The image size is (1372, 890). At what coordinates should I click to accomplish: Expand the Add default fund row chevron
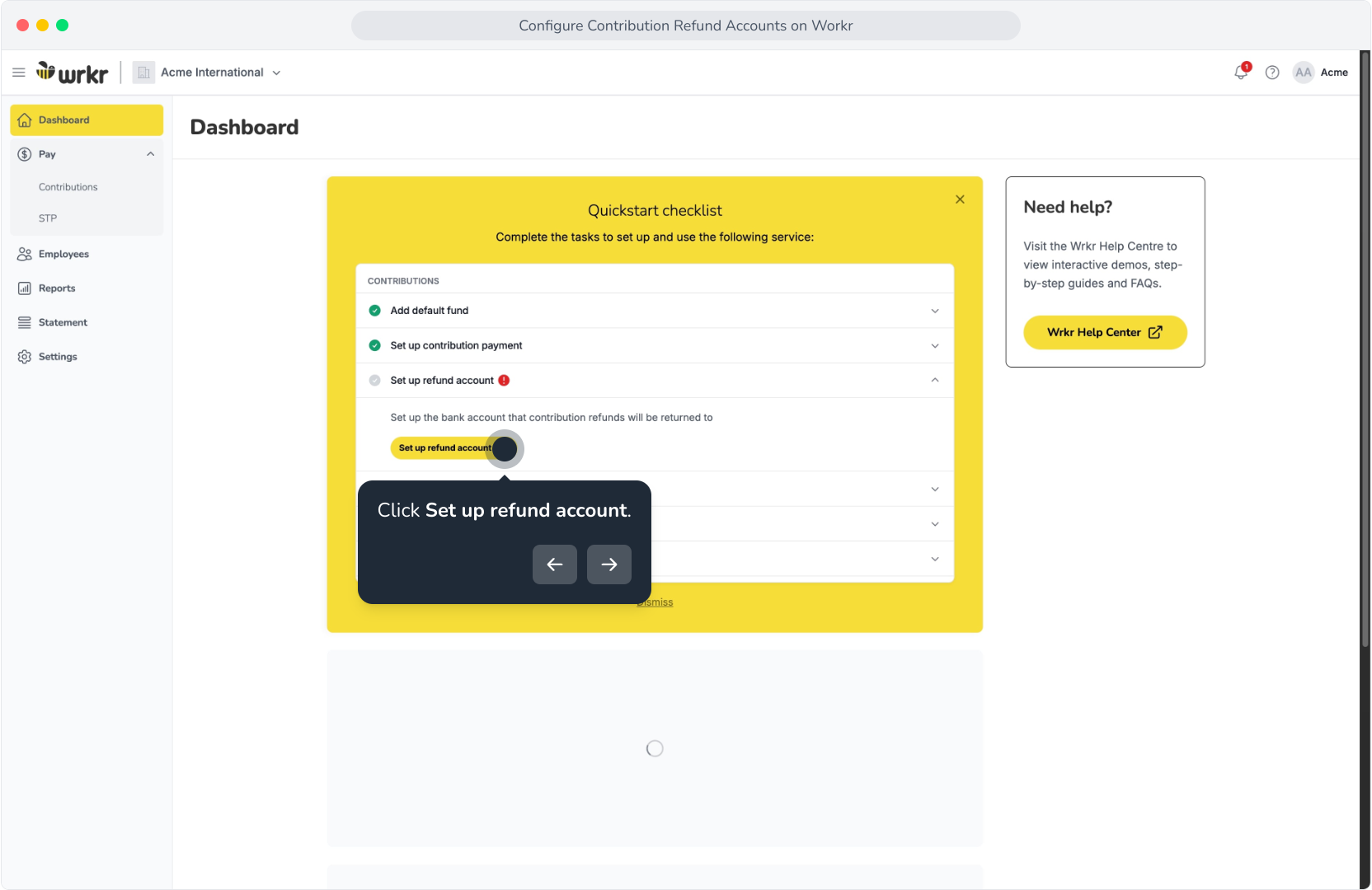tap(935, 311)
